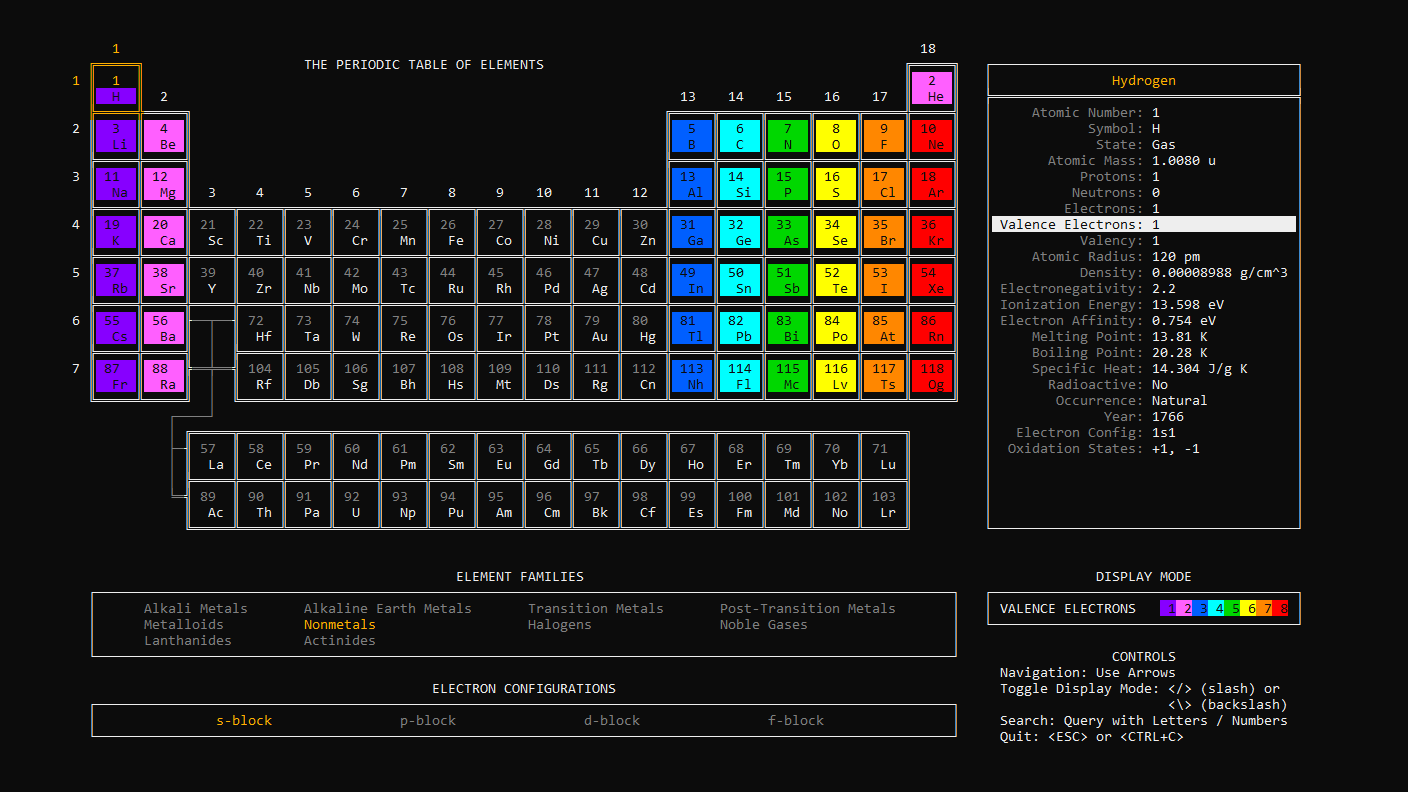Select Gold (Au) in the periodic table

[x=597, y=328]
